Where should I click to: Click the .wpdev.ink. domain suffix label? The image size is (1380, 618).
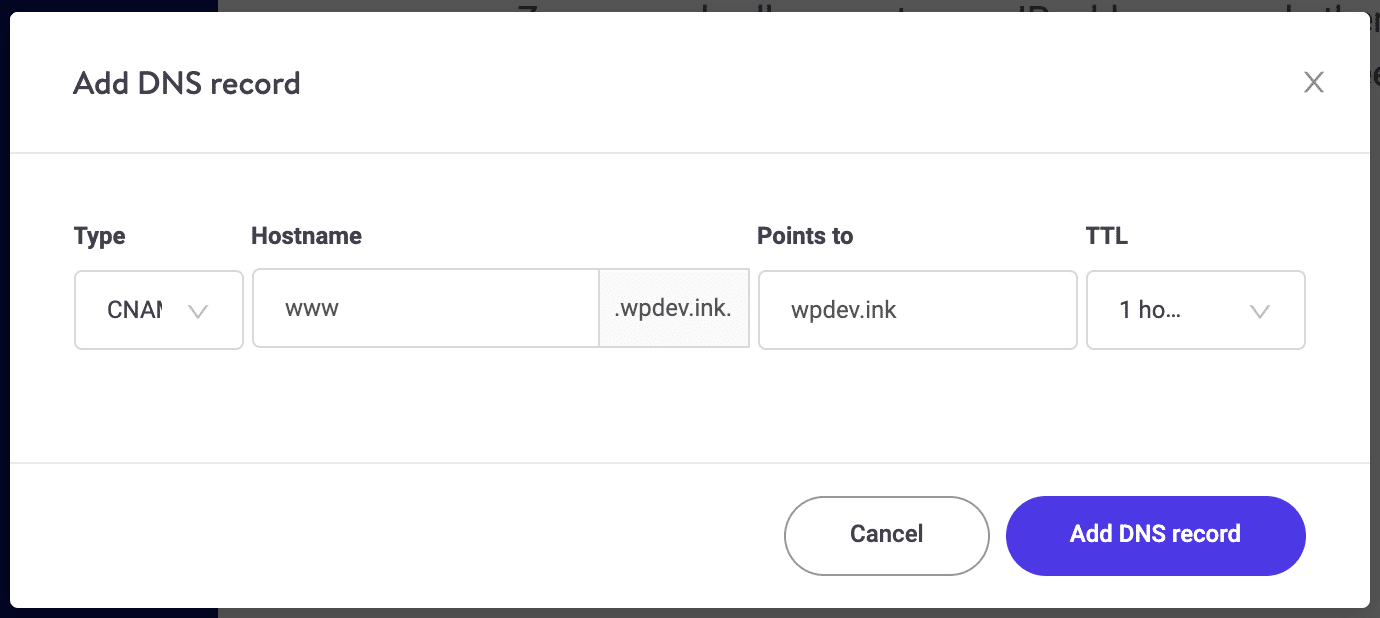(674, 308)
